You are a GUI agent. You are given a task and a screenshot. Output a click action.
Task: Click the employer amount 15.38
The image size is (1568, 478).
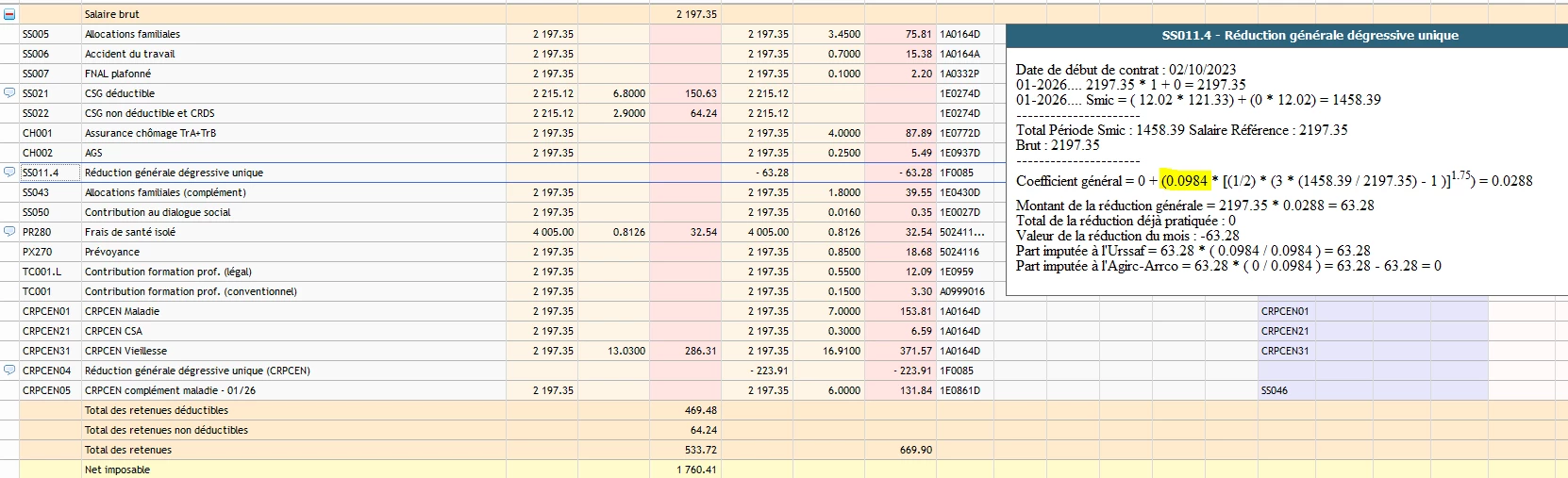(x=919, y=54)
